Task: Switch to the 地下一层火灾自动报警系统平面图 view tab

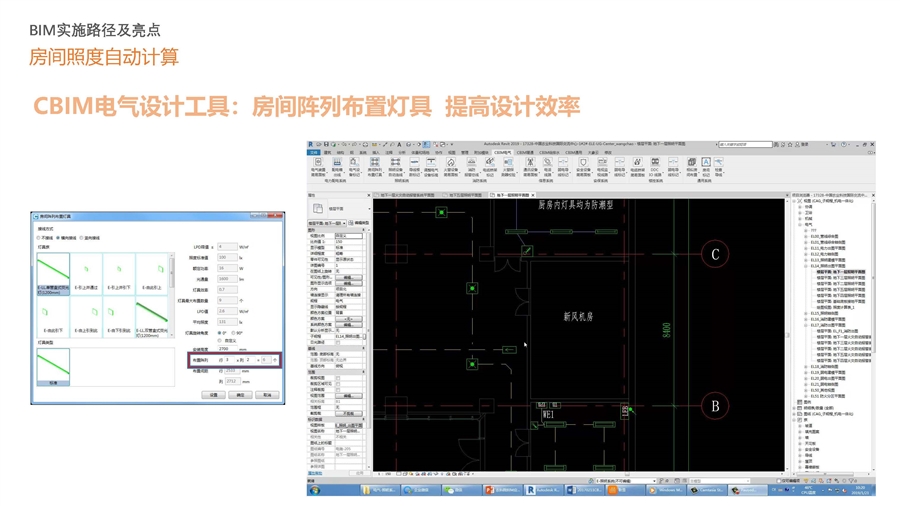Action: 406,195
